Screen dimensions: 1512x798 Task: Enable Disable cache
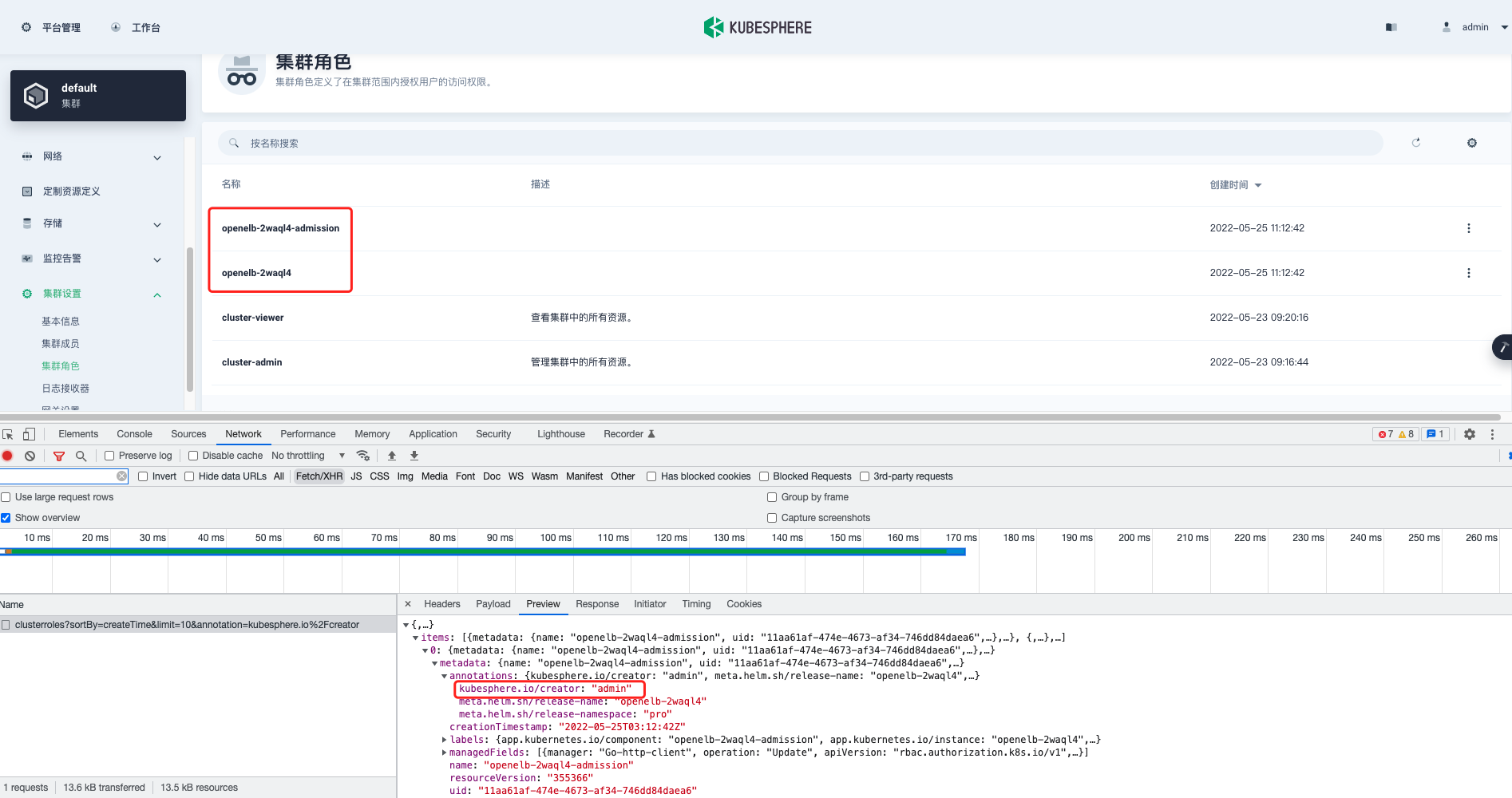click(193, 455)
